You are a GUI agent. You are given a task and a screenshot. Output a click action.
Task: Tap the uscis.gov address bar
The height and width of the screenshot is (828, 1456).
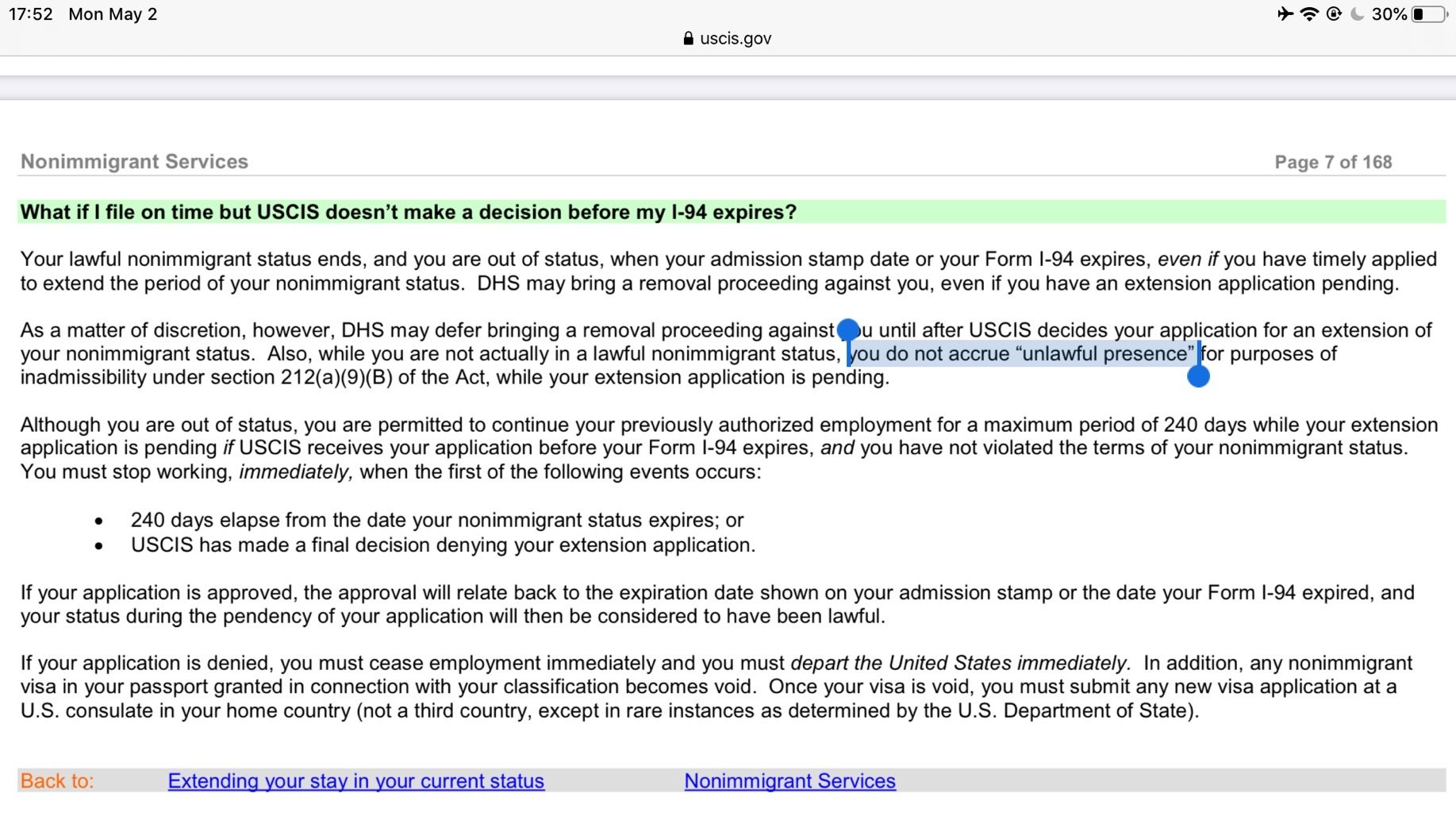pyautogui.click(x=728, y=38)
